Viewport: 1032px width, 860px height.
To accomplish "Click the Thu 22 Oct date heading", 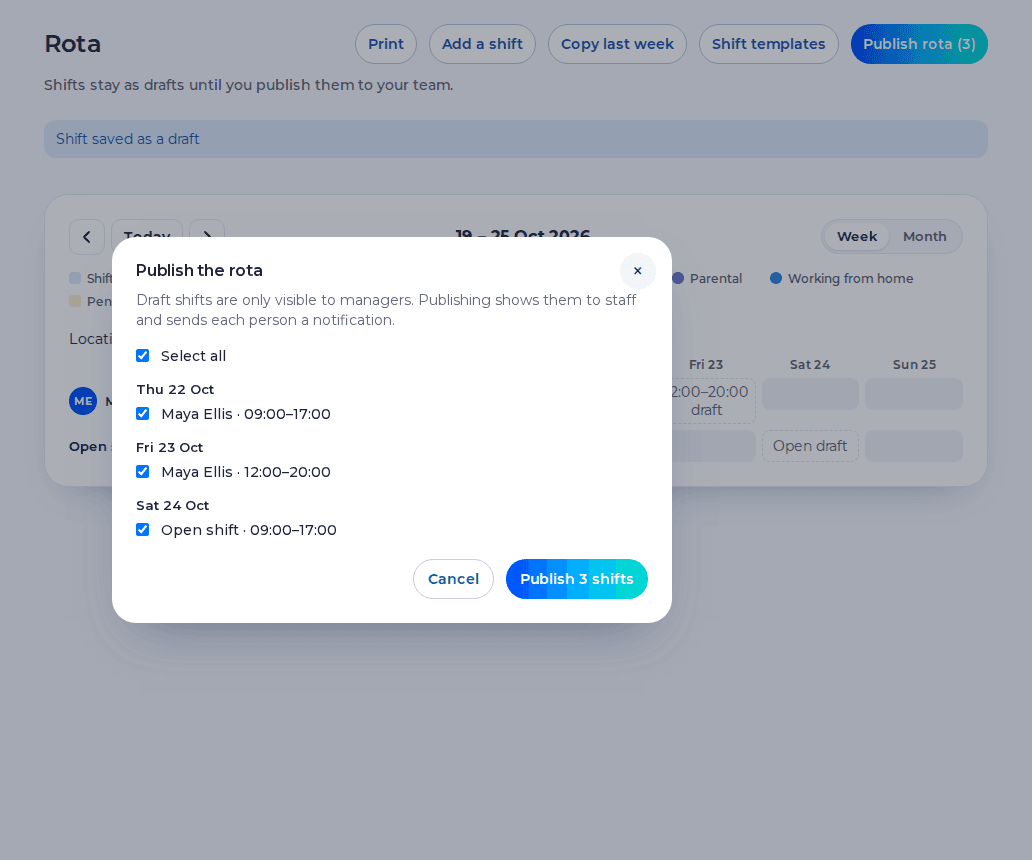I will pos(175,390).
